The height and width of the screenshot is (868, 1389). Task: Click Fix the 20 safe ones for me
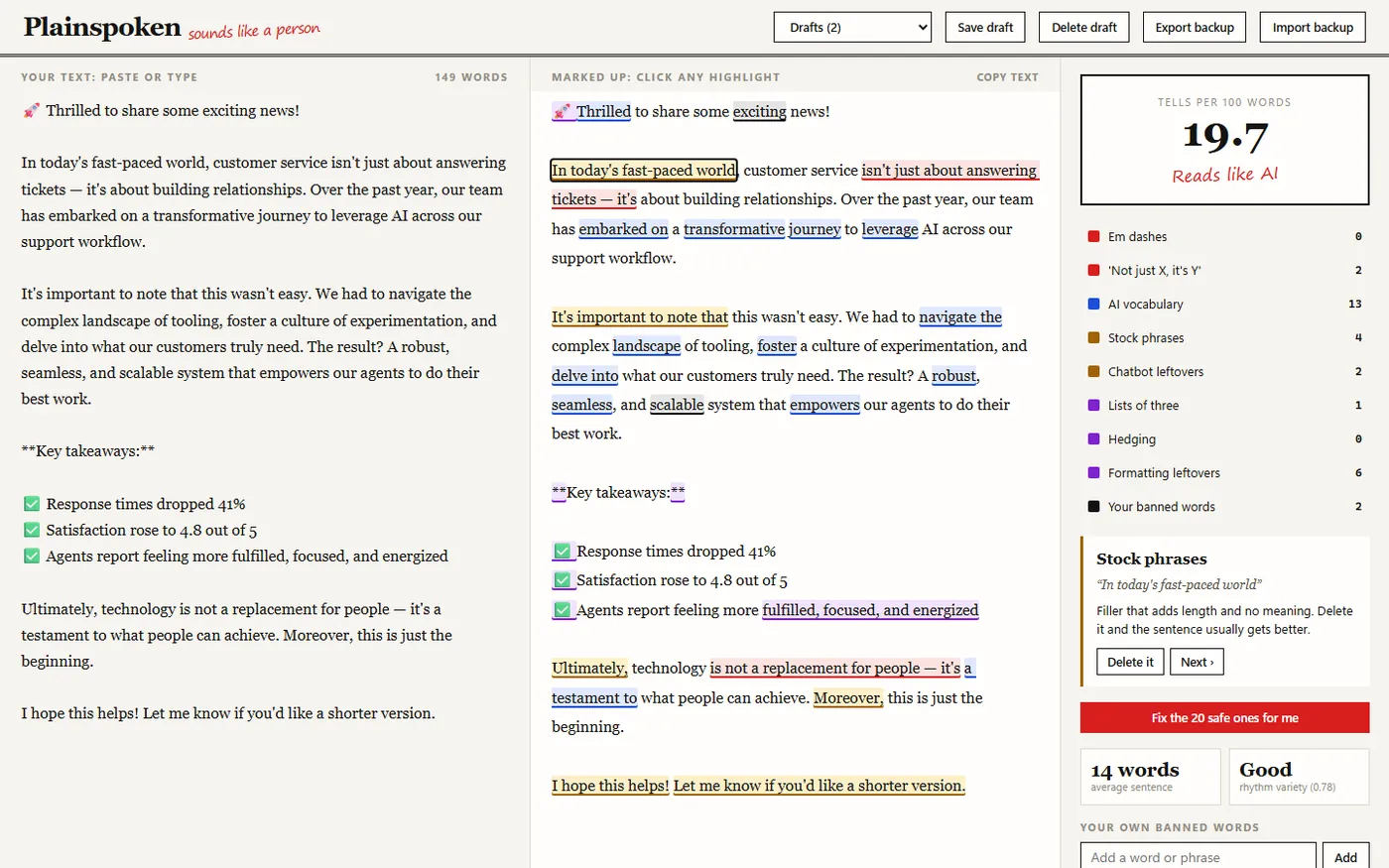[x=1224, y=717]
